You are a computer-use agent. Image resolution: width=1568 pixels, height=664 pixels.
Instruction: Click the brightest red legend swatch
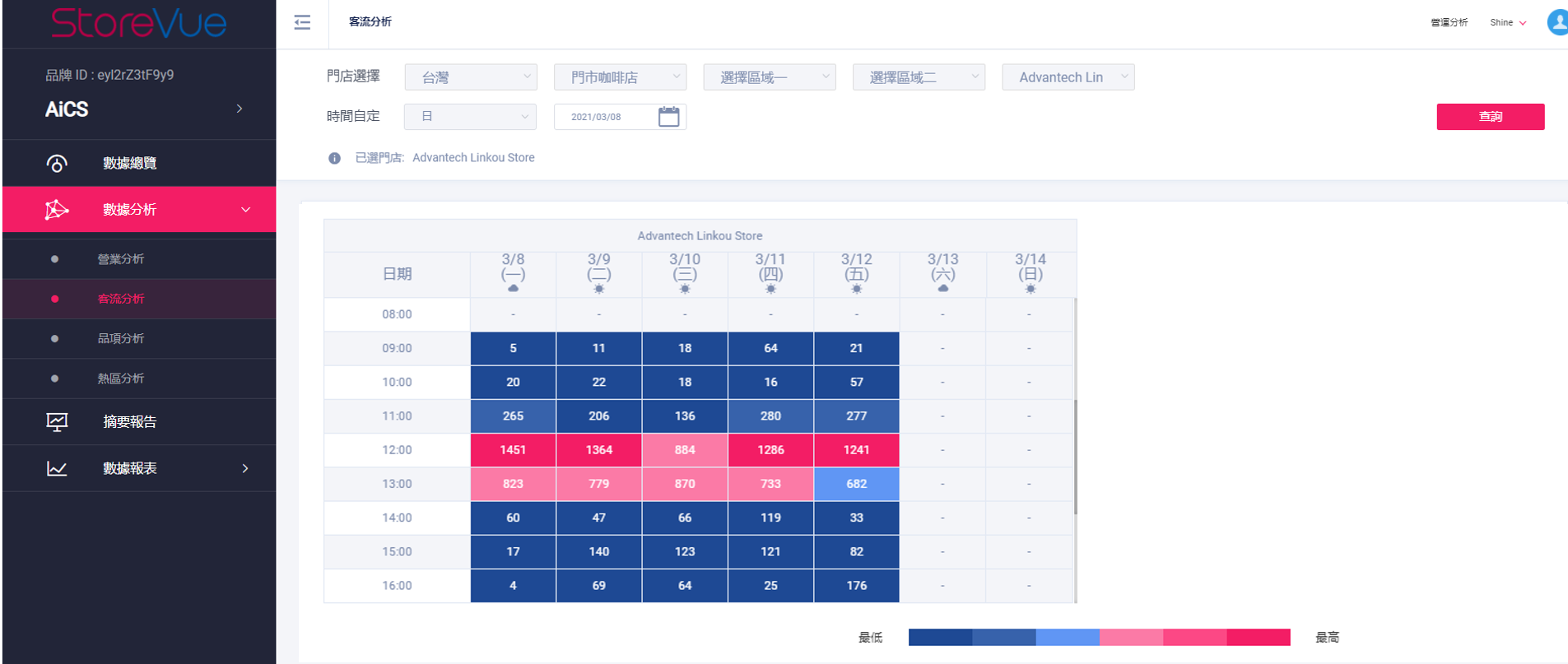pyautogui.click(x=1259, y=637)
